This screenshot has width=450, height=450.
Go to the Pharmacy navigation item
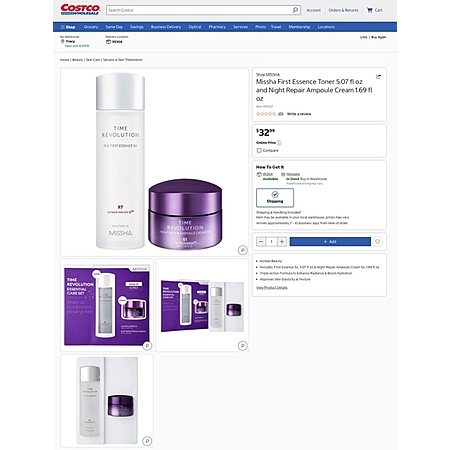click(217, 27)
